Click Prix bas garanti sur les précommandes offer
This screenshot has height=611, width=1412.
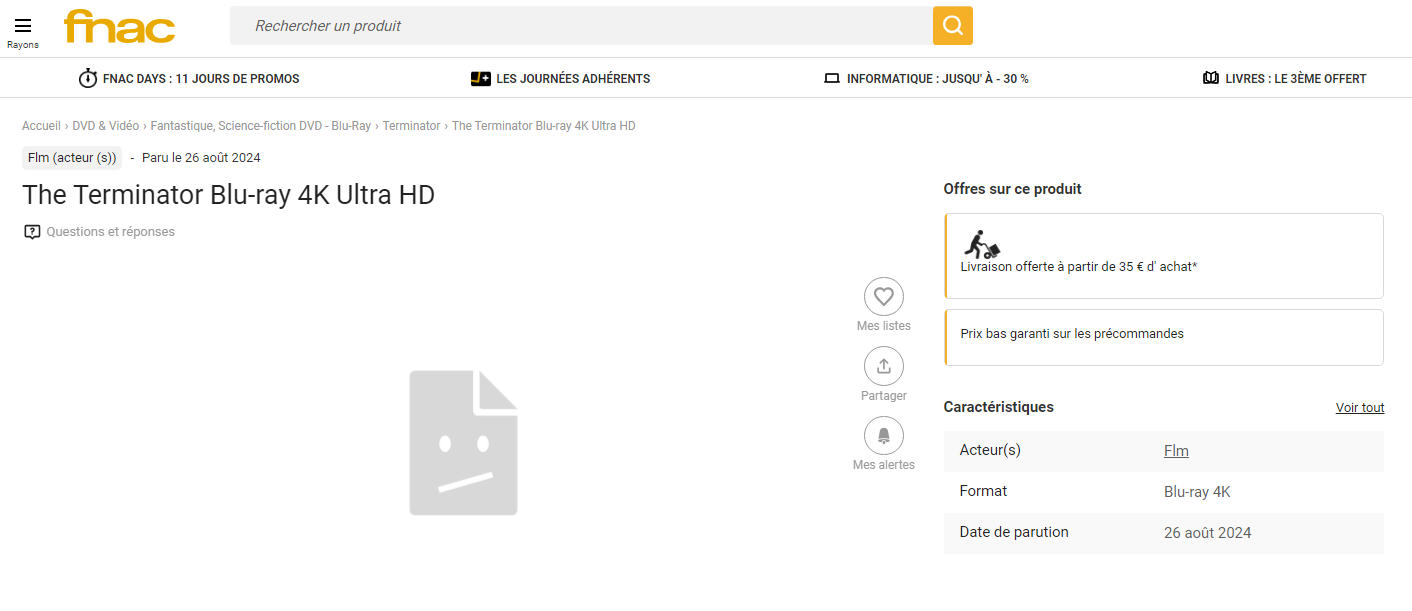coord(1164,337)
